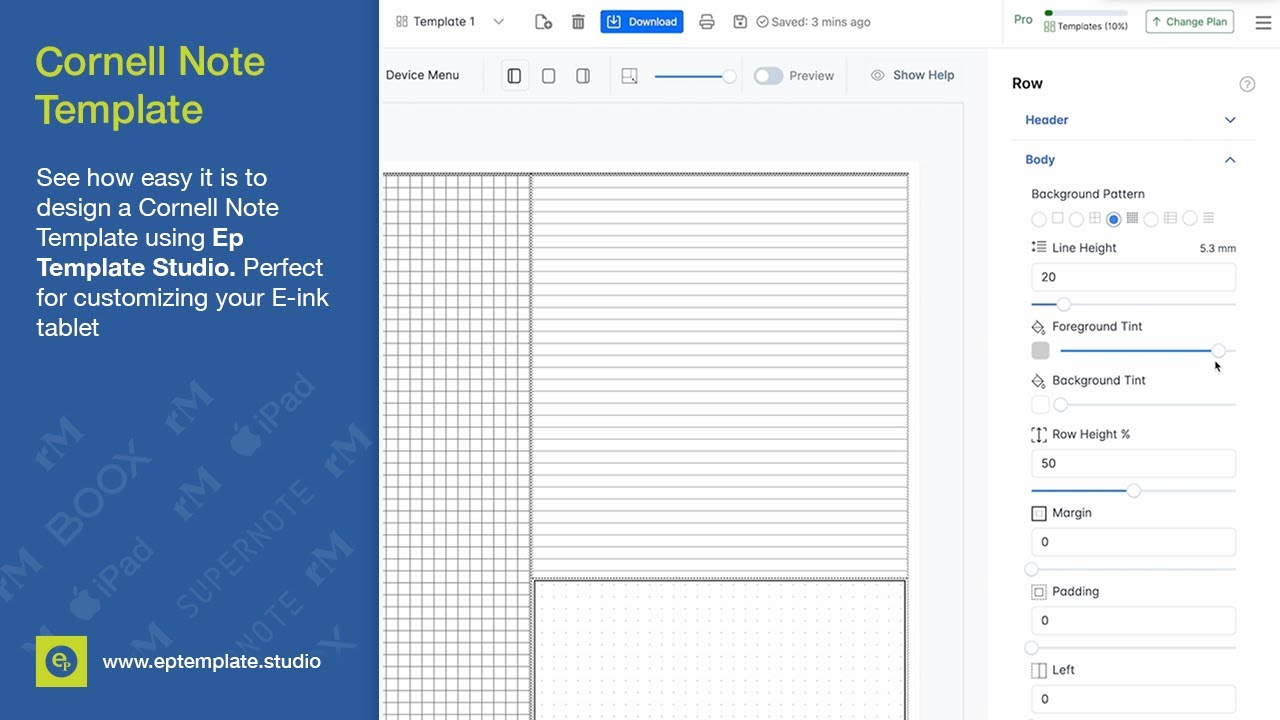Click the Left value input field
Image resolution: width=1280 pixels, height=720 pixels.
point(1133,699)
